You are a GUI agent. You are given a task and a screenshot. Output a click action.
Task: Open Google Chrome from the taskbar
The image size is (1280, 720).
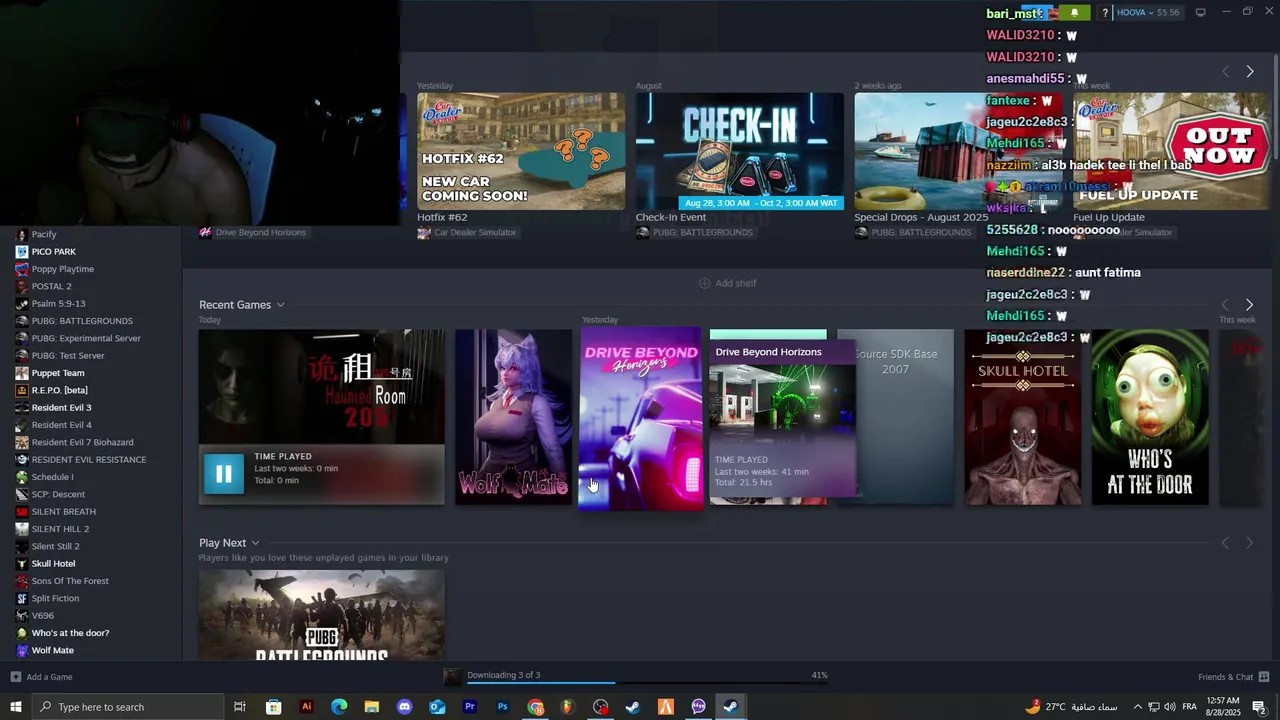pyautogui.click(x=536, y=707)
